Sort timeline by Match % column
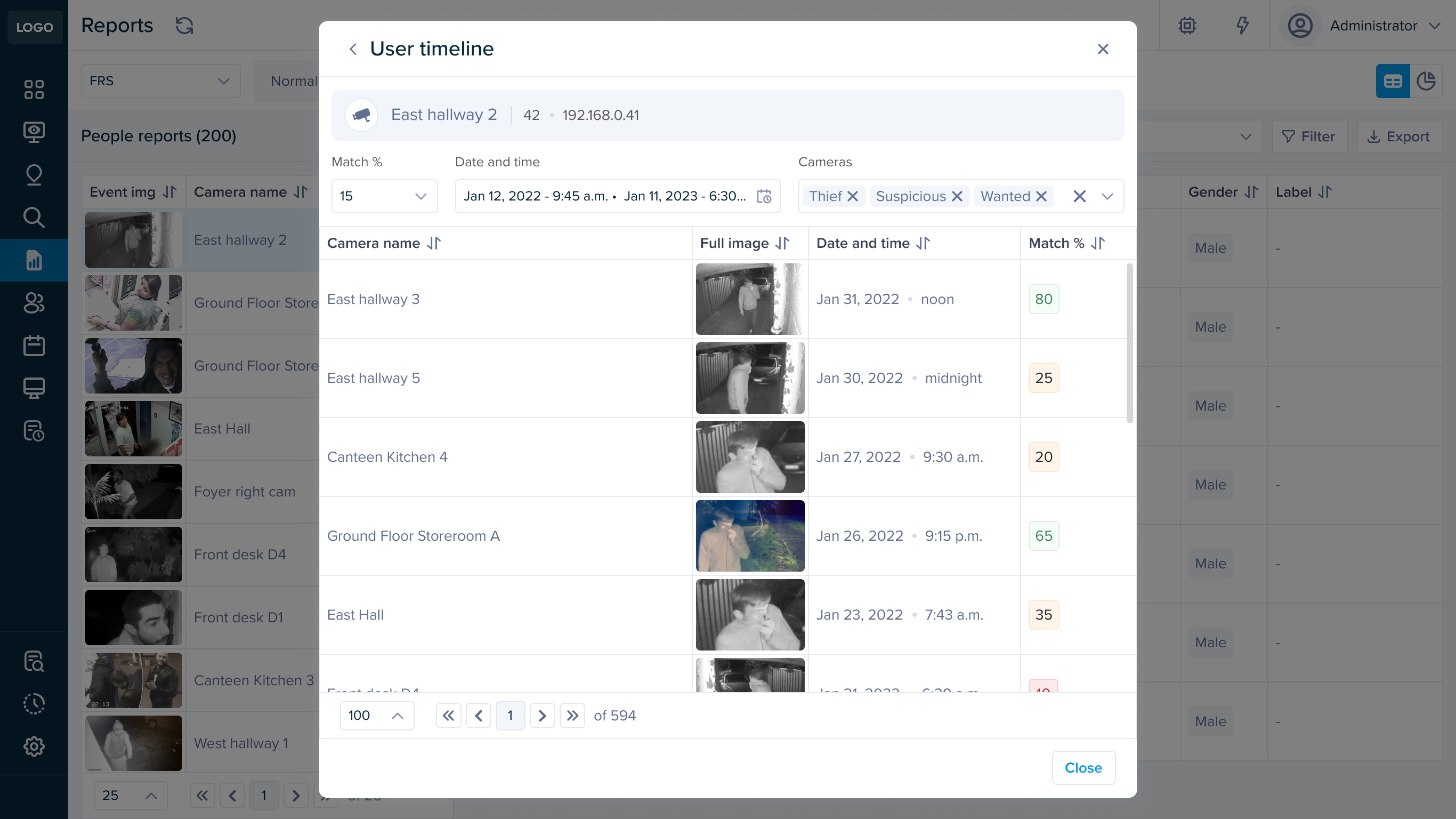The height and width of the screenshot is (819, 1456). click(1098, 243)
